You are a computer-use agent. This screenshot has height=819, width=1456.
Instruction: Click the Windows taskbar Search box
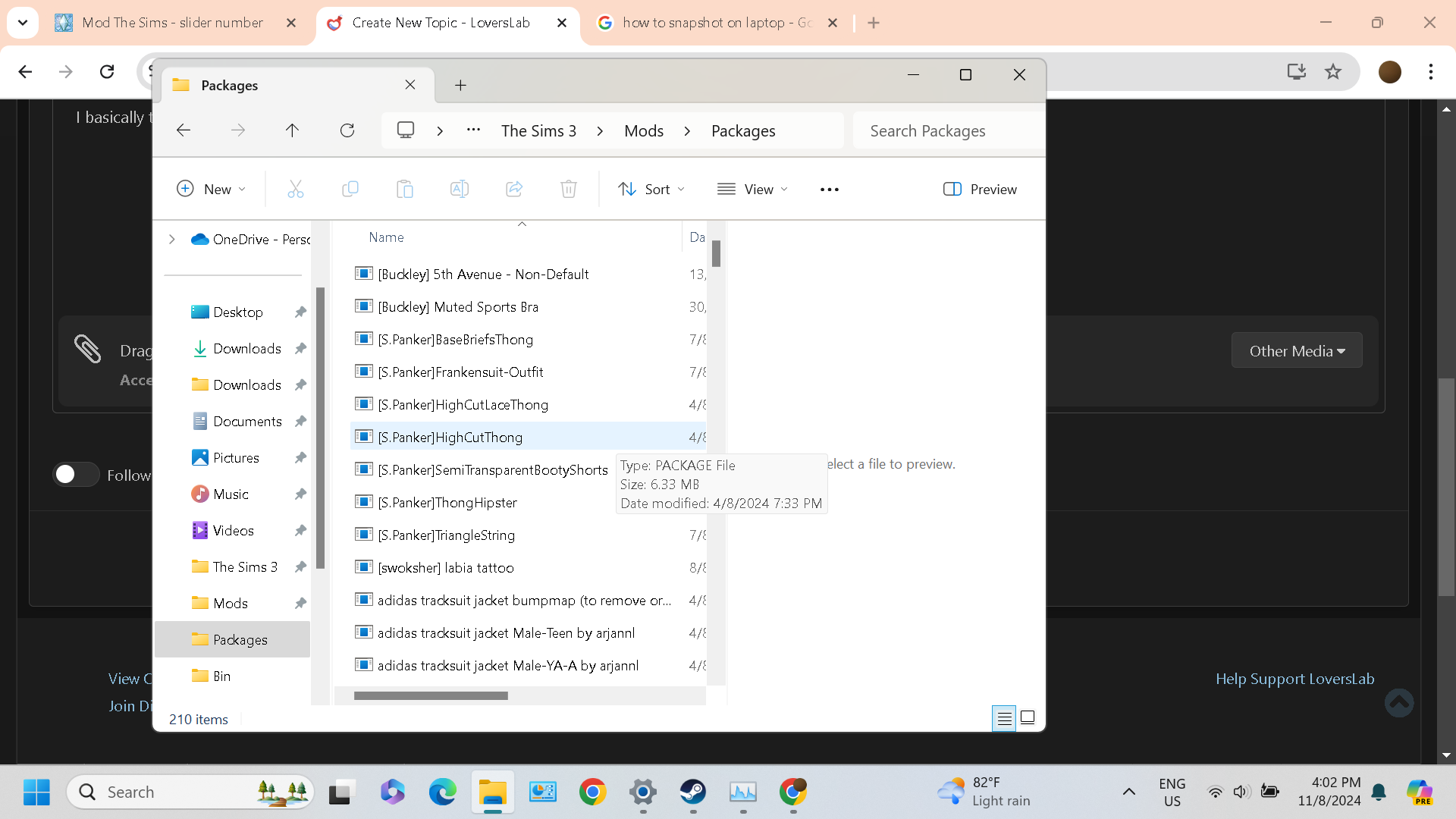pyautogui.click(x=190, y=792)
